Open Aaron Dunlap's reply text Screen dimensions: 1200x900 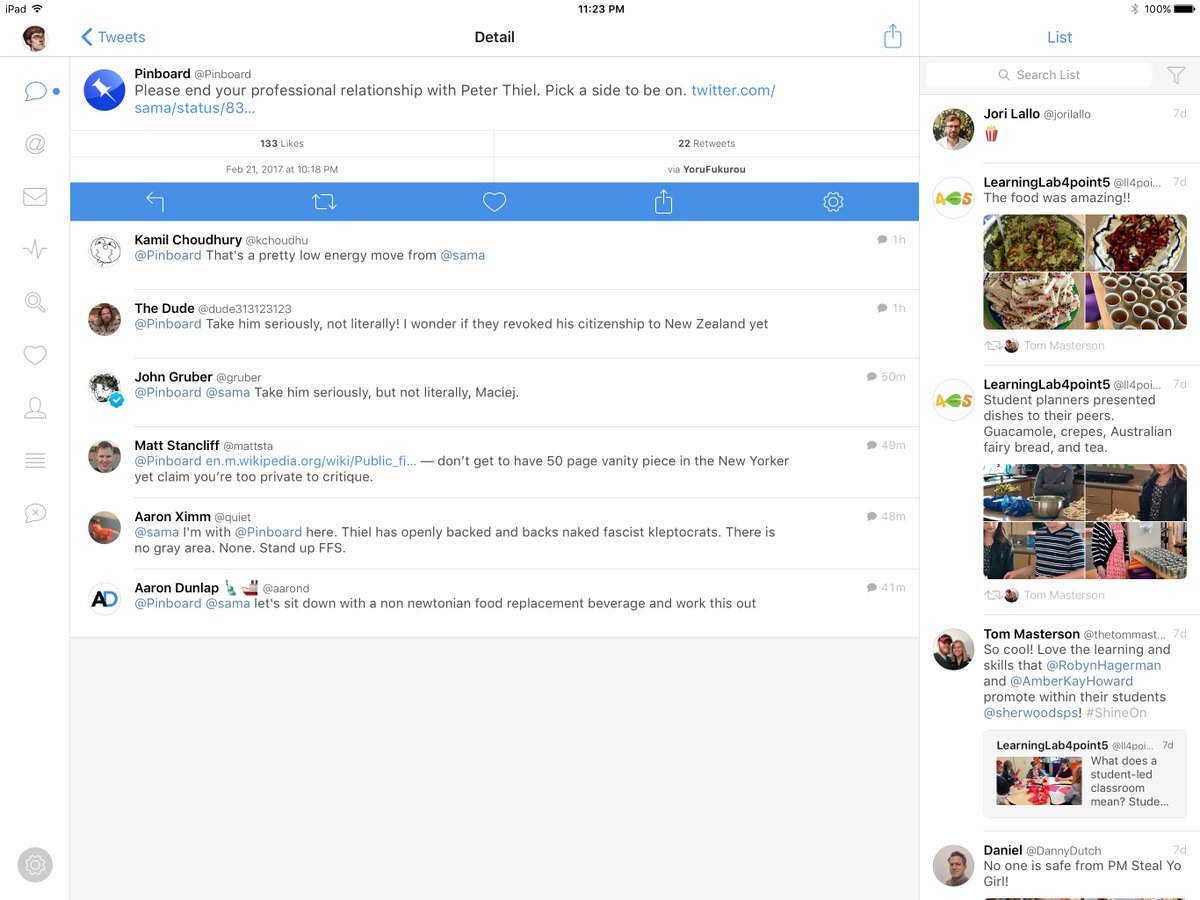[445, 604]
